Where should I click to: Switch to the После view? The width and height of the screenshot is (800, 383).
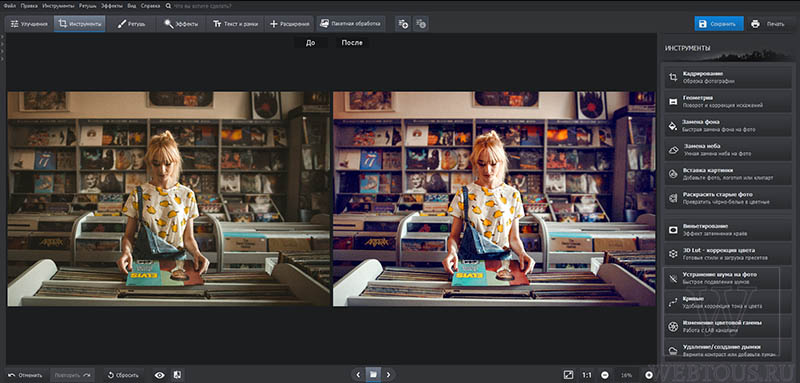[x=352, y=43]
